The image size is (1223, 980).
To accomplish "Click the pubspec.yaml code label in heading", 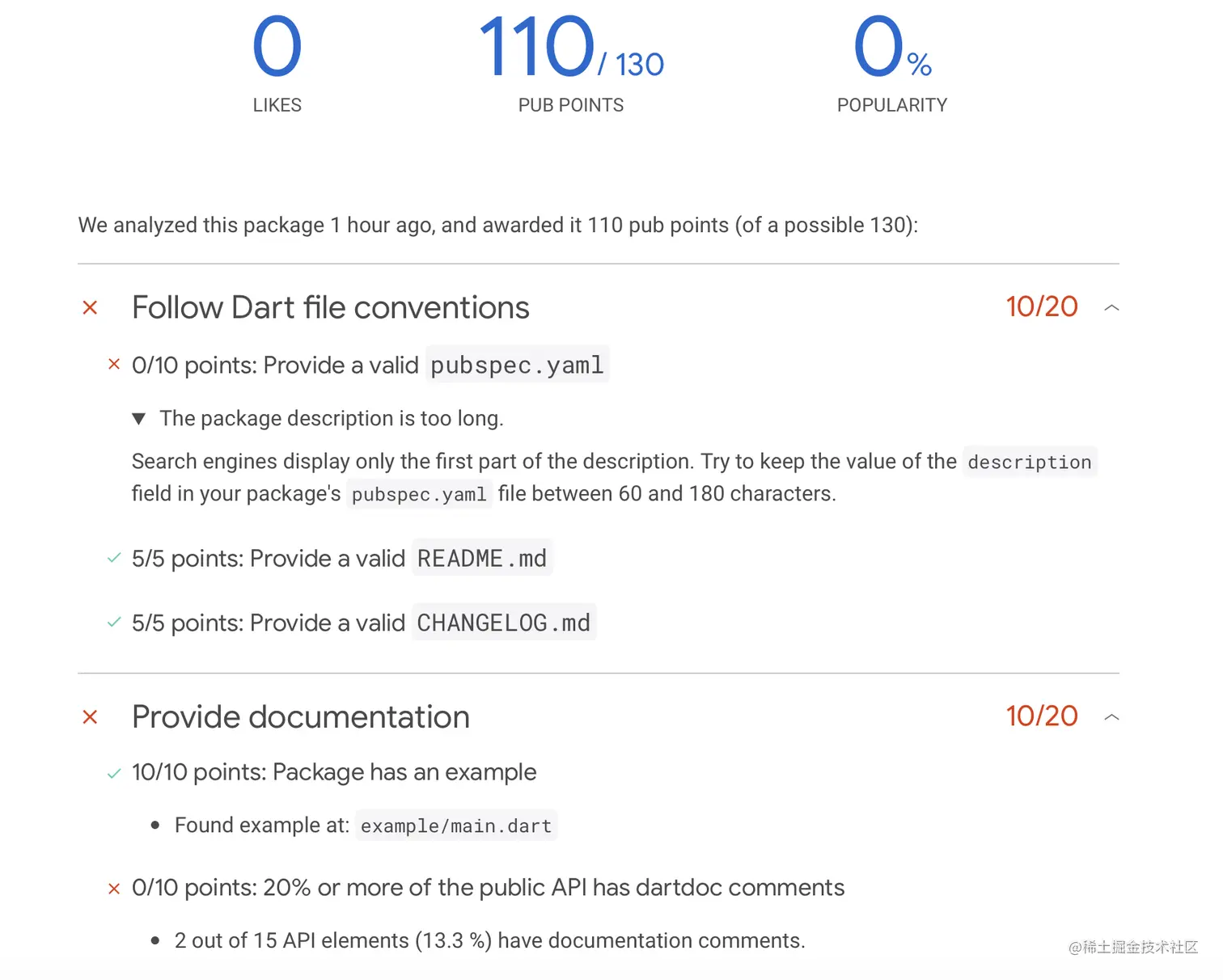I will tap(517, 365).
